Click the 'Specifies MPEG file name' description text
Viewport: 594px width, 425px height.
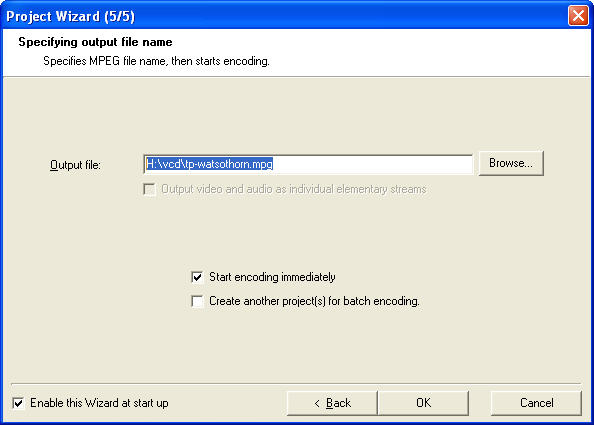(x=156, y=61)
